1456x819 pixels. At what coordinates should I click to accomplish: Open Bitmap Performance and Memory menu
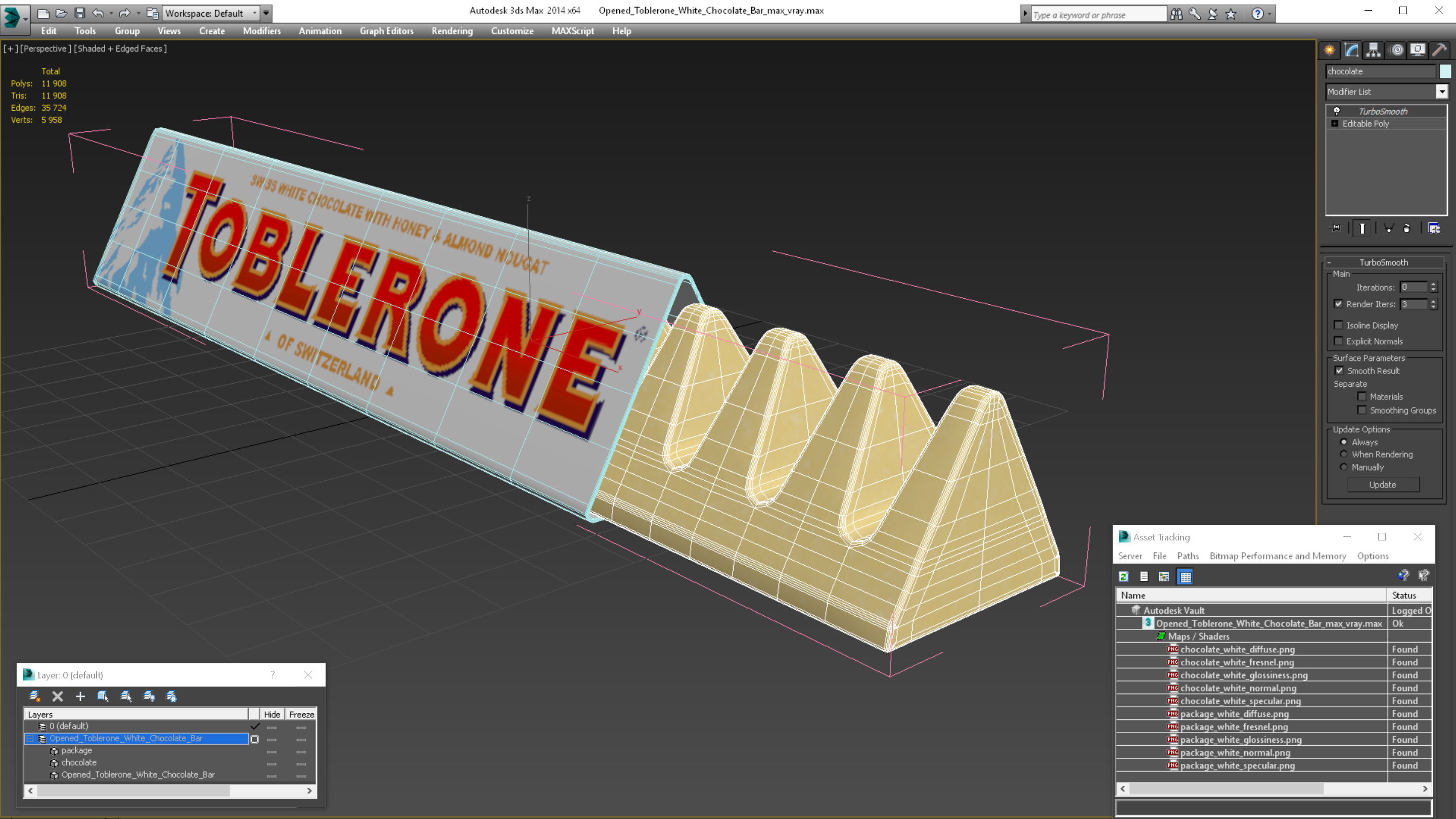pos(1278,556)
